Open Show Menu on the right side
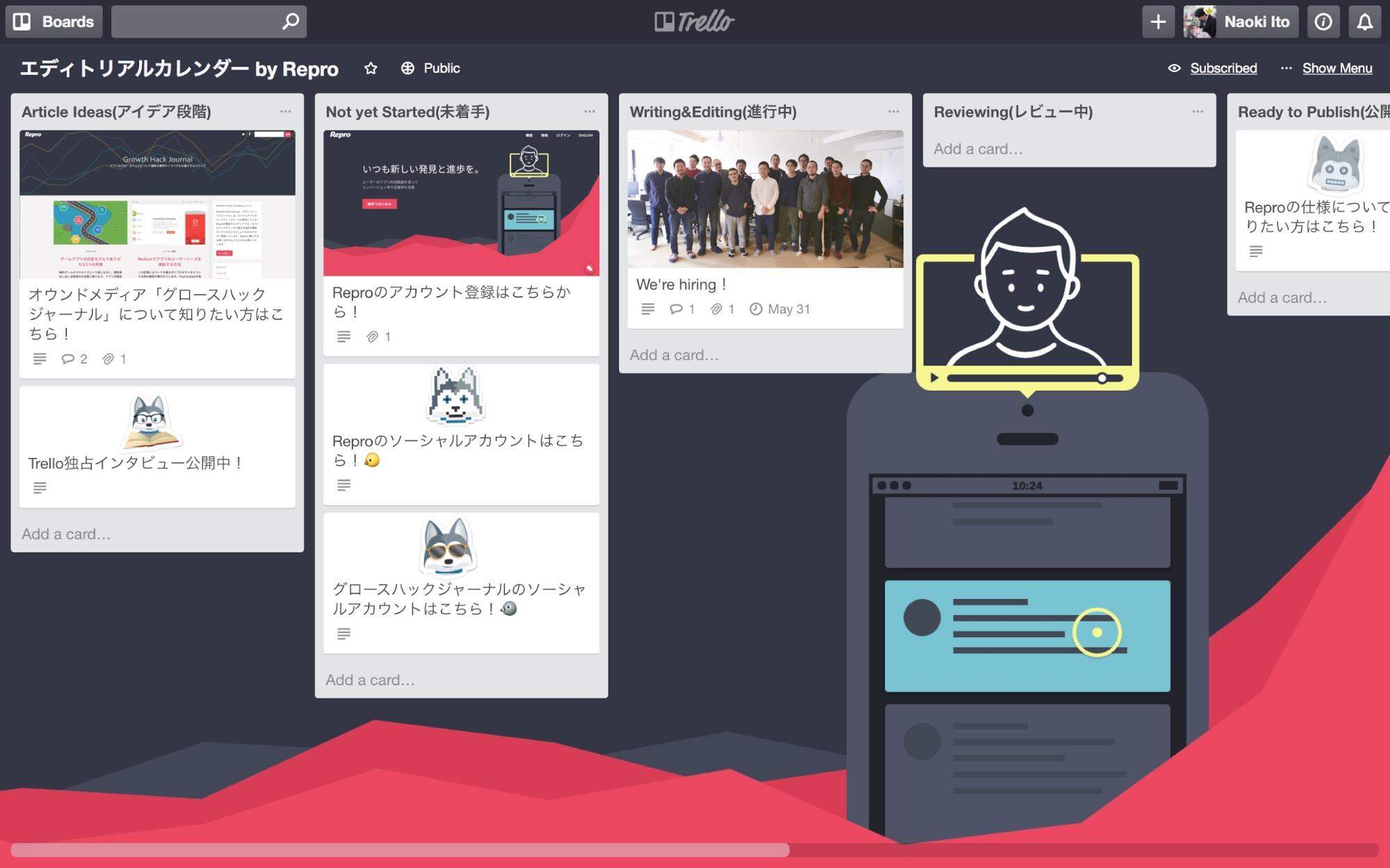 tap(1338, 68)
